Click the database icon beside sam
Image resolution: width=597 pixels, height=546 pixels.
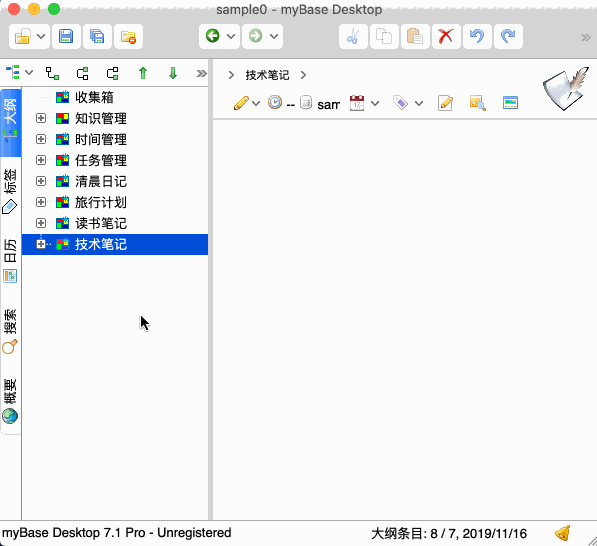[x=306, y=102]
